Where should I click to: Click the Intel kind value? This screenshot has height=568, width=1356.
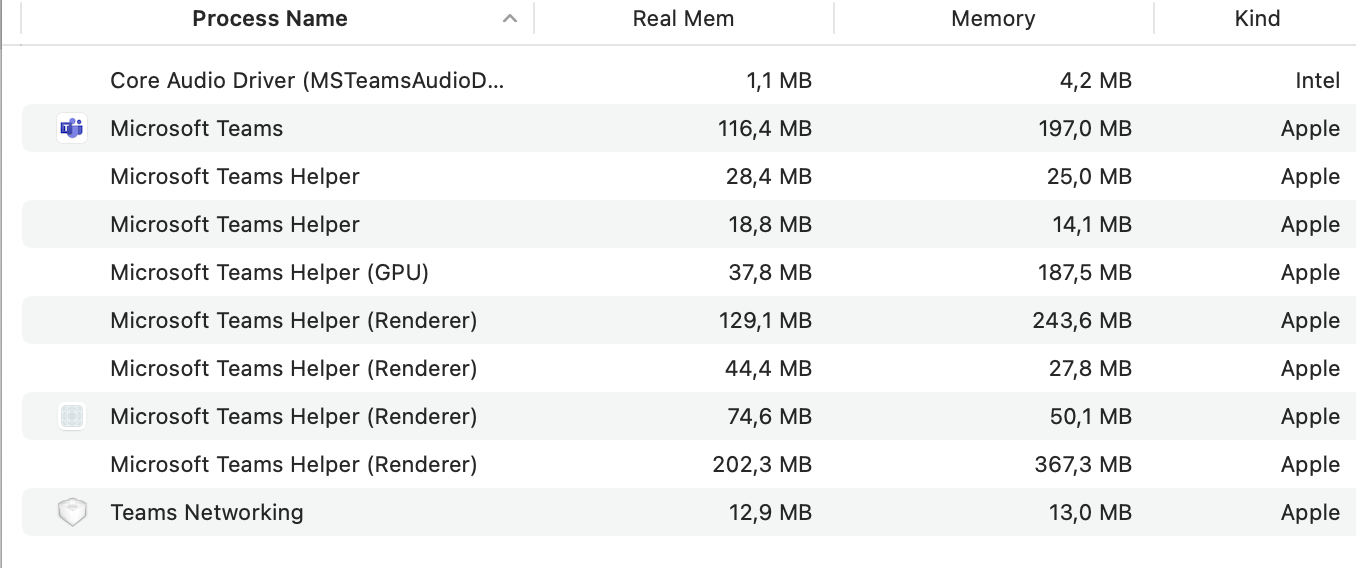[x=1317, y=81]
